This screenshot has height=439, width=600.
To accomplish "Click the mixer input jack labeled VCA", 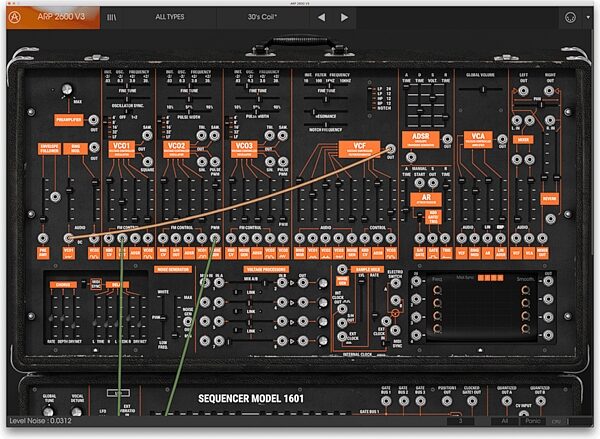I will (529, 238).
